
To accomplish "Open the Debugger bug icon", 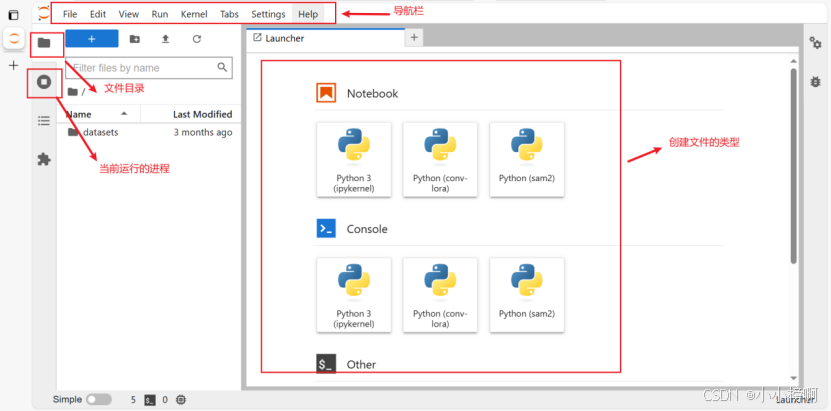I will click(x=815, y=82).
